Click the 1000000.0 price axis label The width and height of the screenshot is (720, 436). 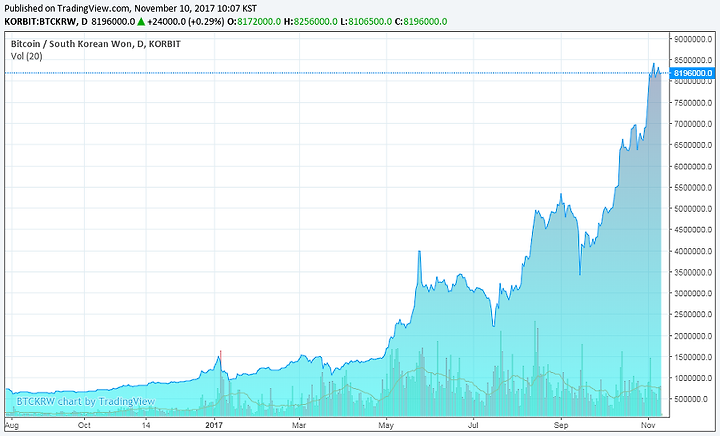click(x=693, y=378)
